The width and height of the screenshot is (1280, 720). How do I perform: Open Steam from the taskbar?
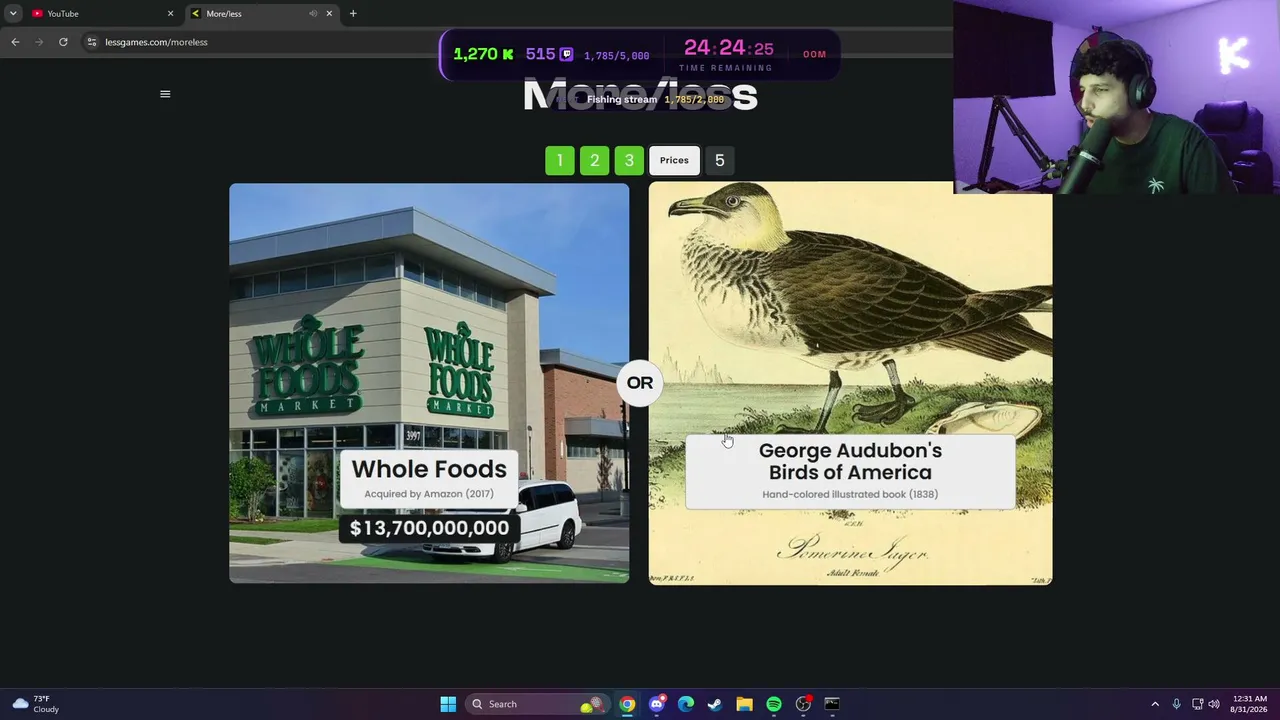(715, 704)
